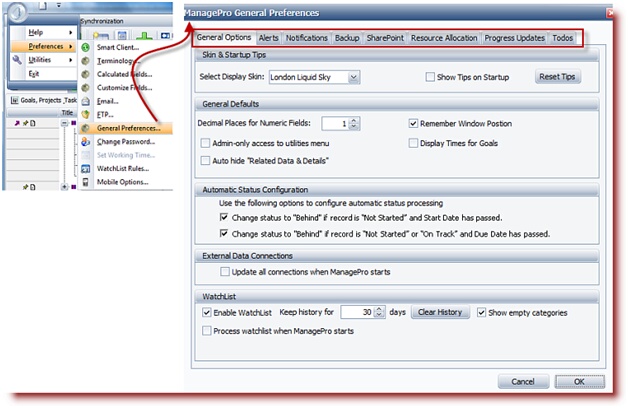Click the WatchList Rules icon in submenu
This screenshot has height=408, width=628.
(x=85, y=169)
